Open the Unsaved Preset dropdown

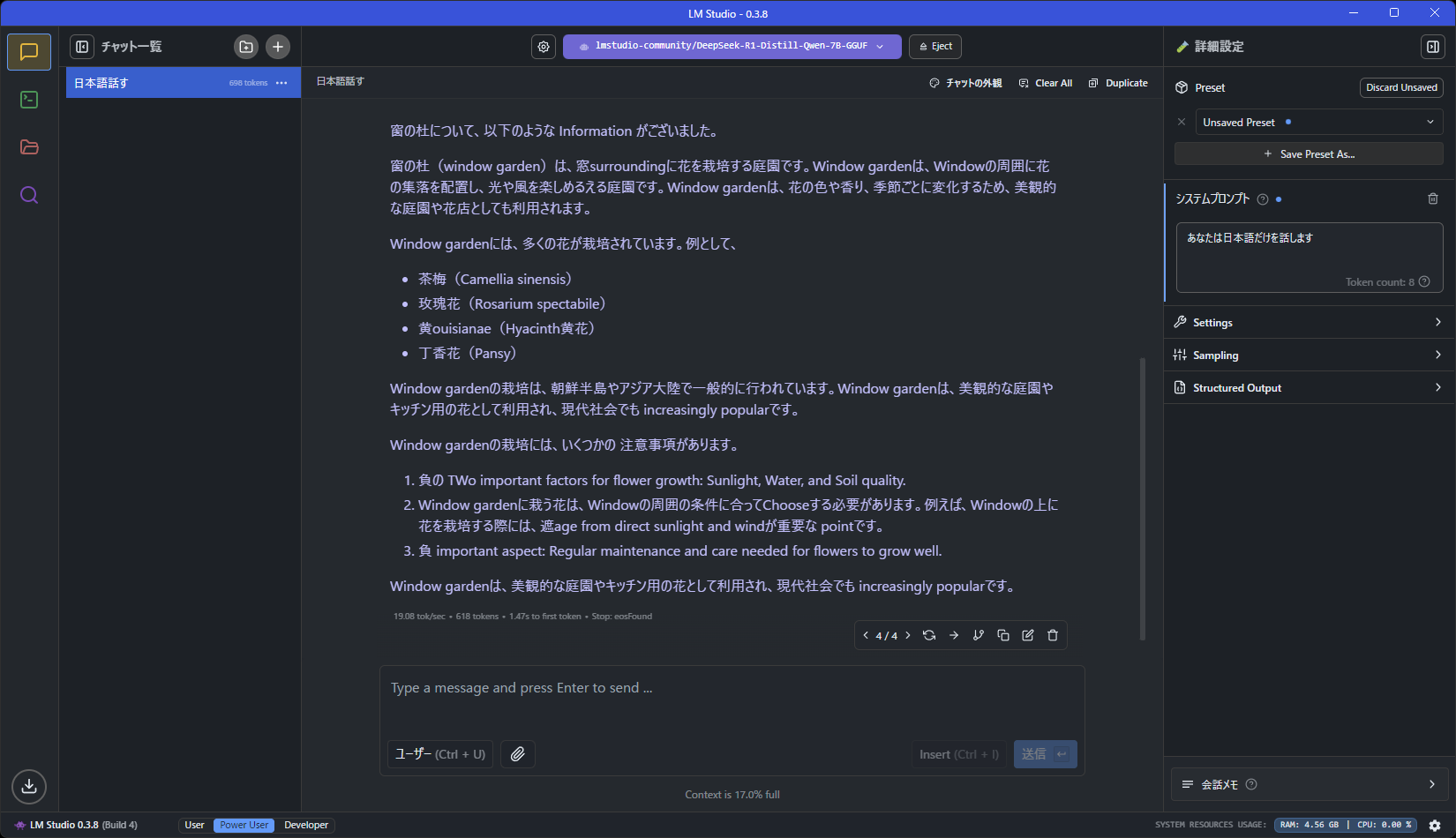[x=1317, y=122]
